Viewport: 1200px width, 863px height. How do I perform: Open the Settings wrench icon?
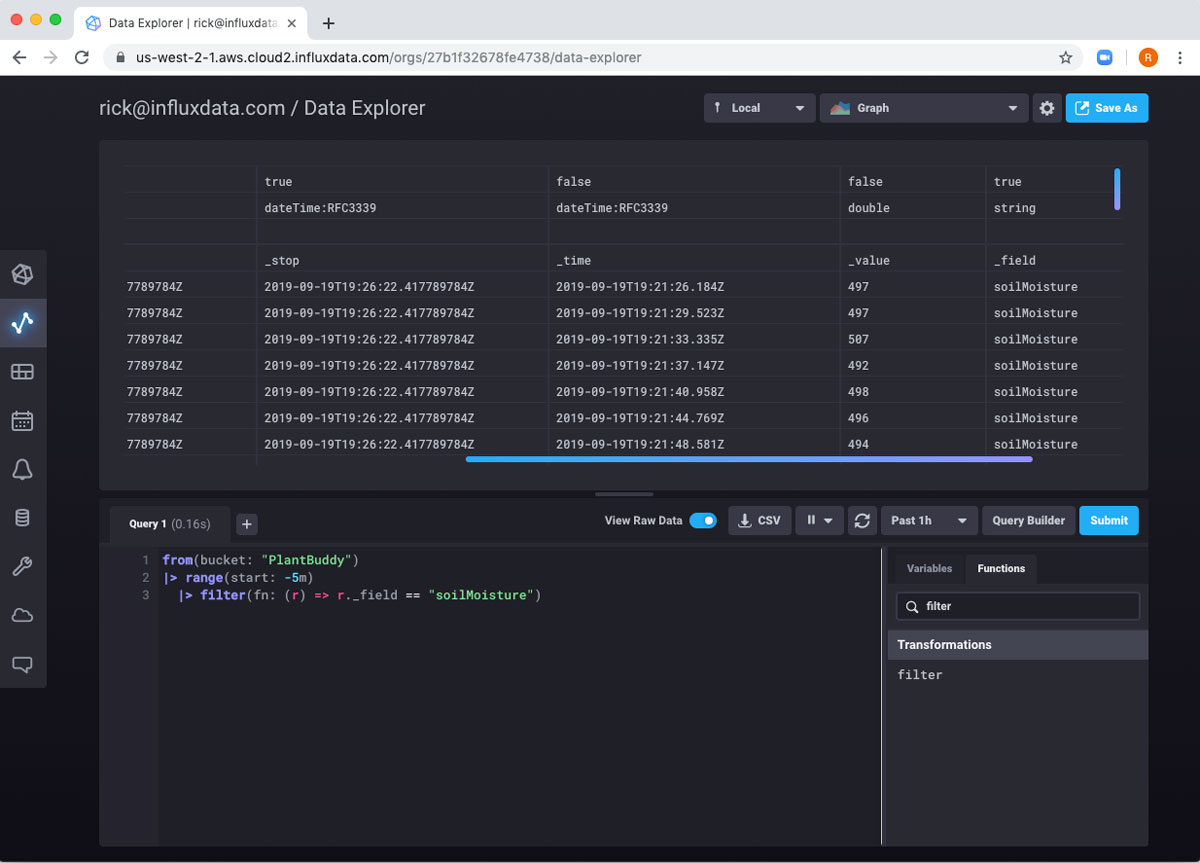(22, 567)
